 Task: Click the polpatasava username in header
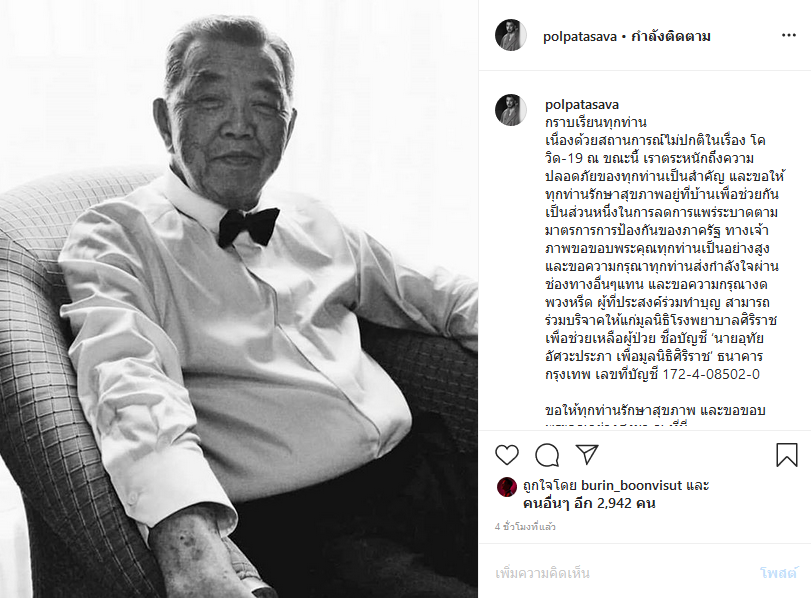coord(580,37)
